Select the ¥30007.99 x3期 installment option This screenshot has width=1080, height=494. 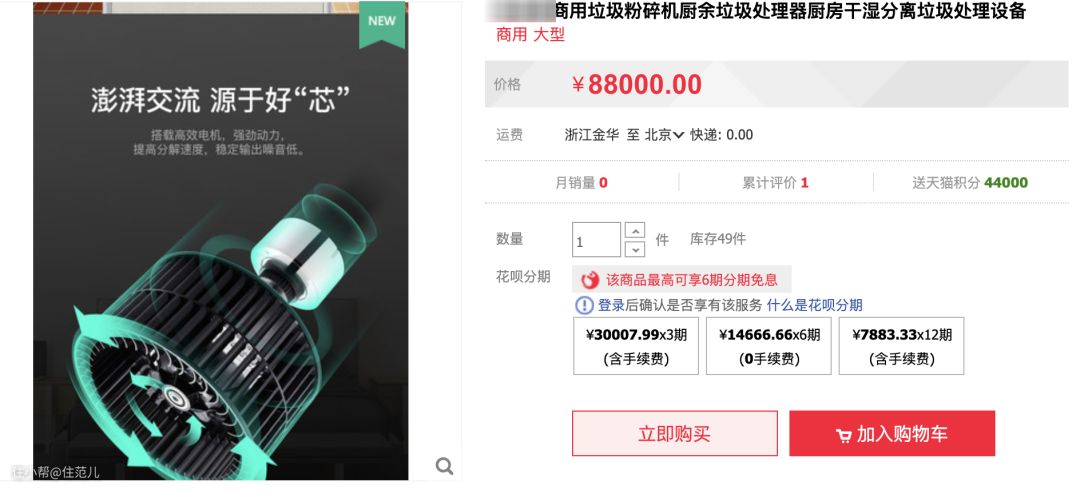pyautogui.click(x=636, y=346)
